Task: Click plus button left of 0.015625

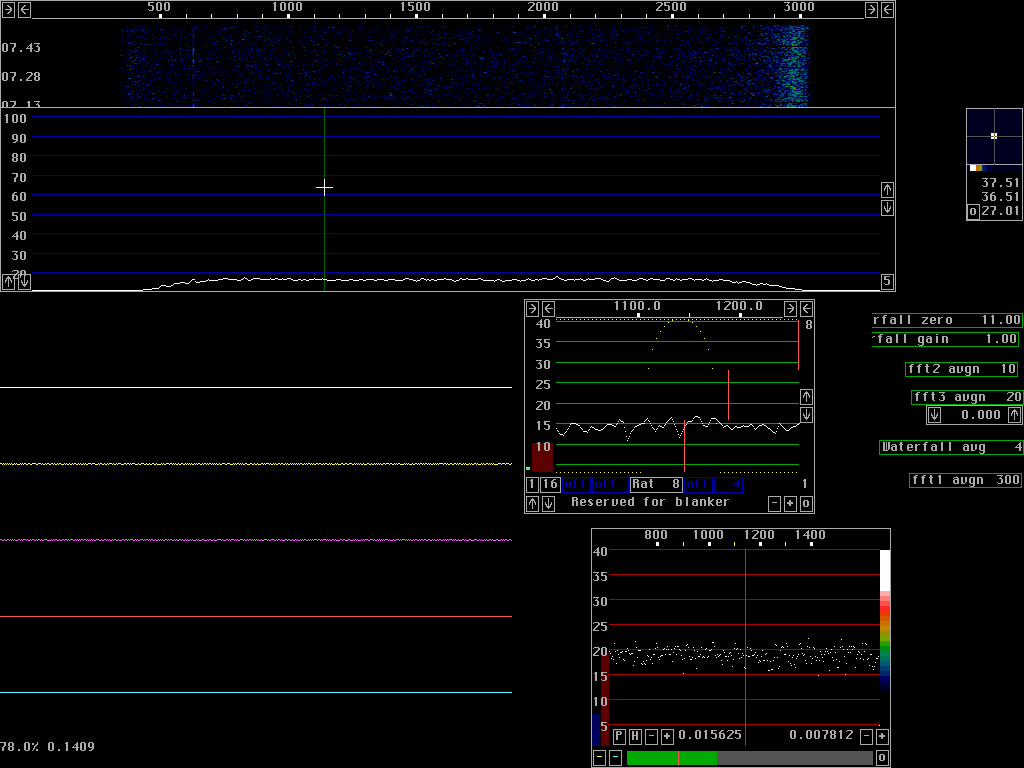Action: coord(667,737)
